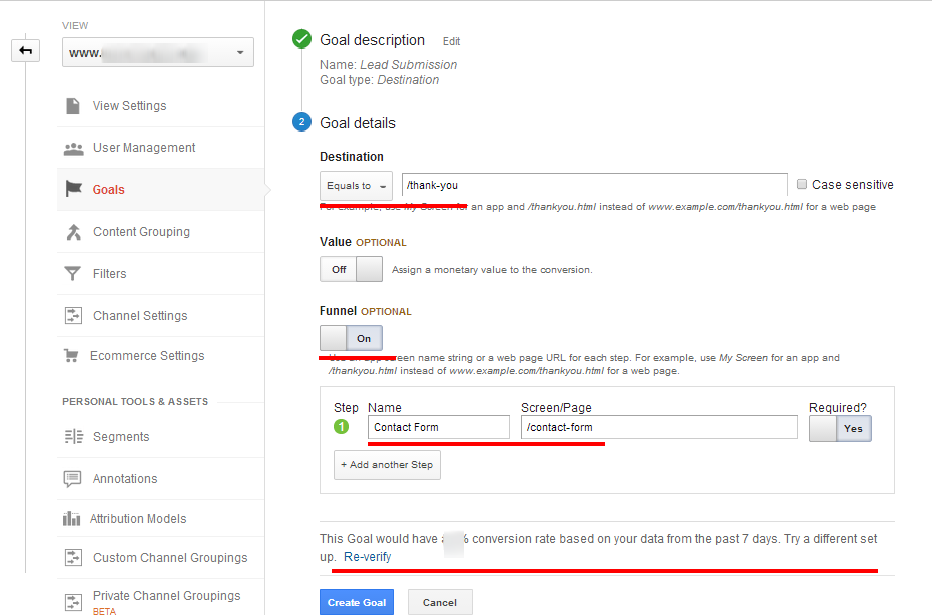Open the Equals to match type dropdown
The height and width of the screenshot is (615, 932).
pos(356,186)
